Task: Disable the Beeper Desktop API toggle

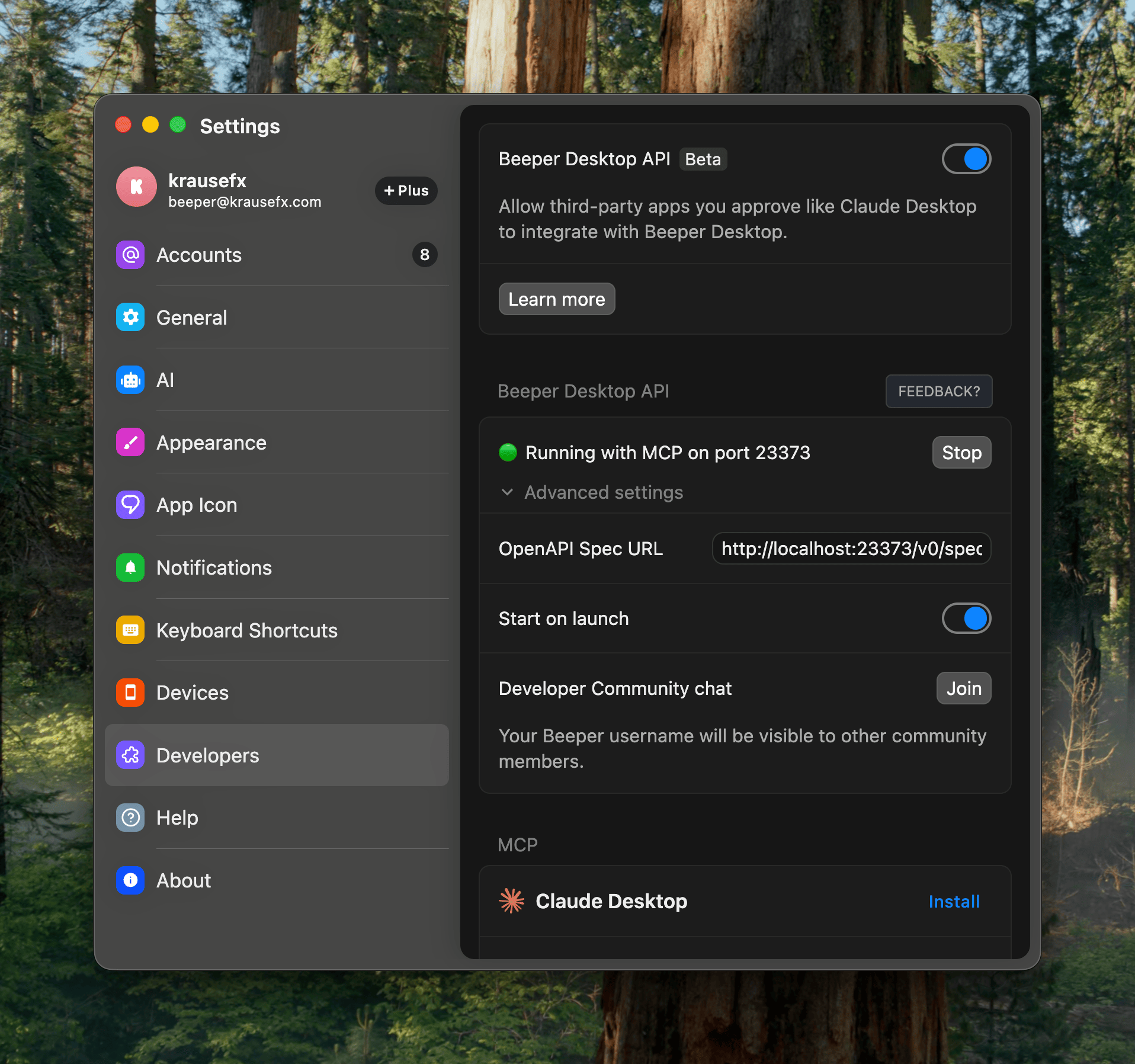Action: tap(966, 159)
